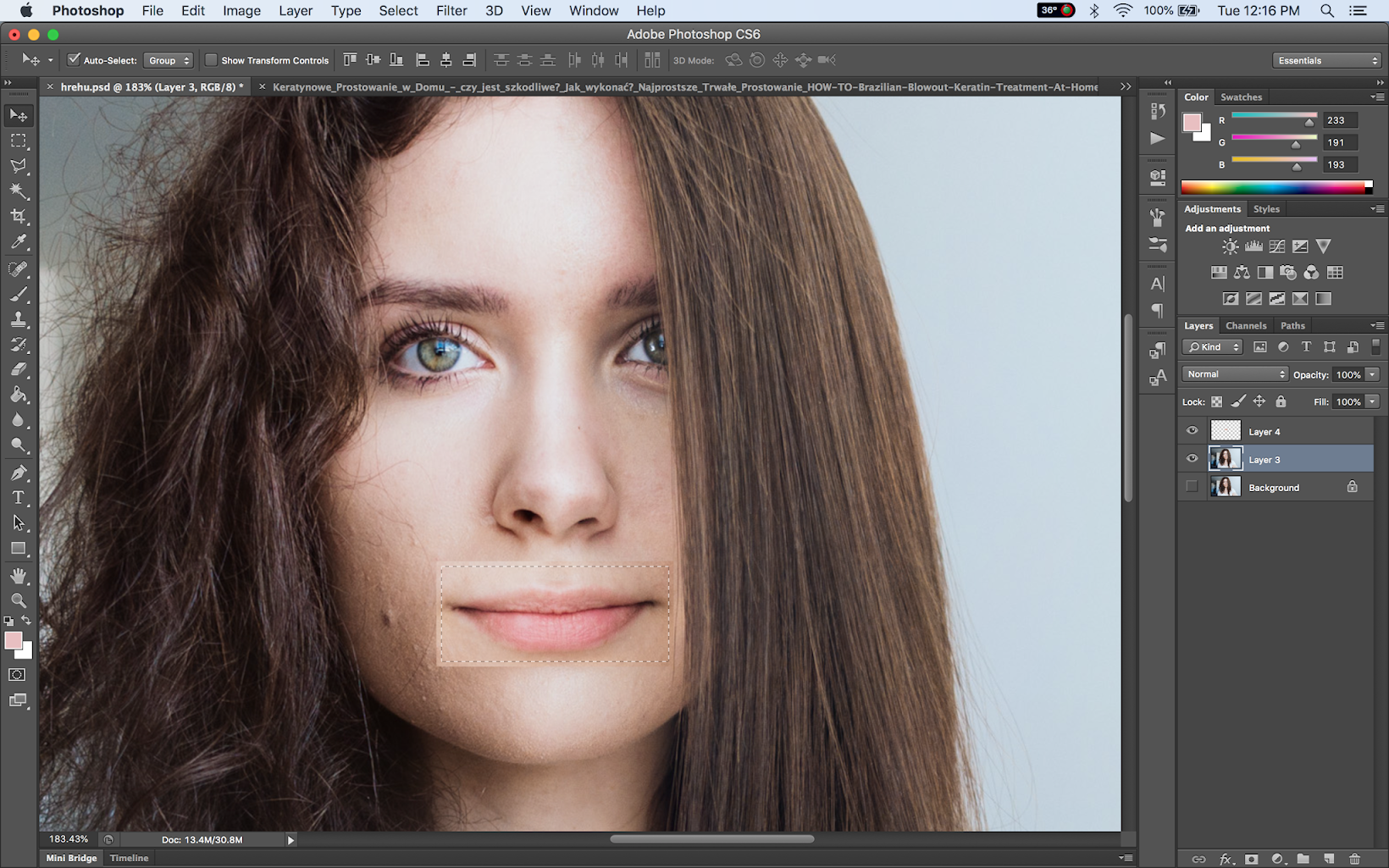Screen dimensions: 1389x868
Task: Click the foreground color swatch in toolbar
Action: click(x=13, y=640)
